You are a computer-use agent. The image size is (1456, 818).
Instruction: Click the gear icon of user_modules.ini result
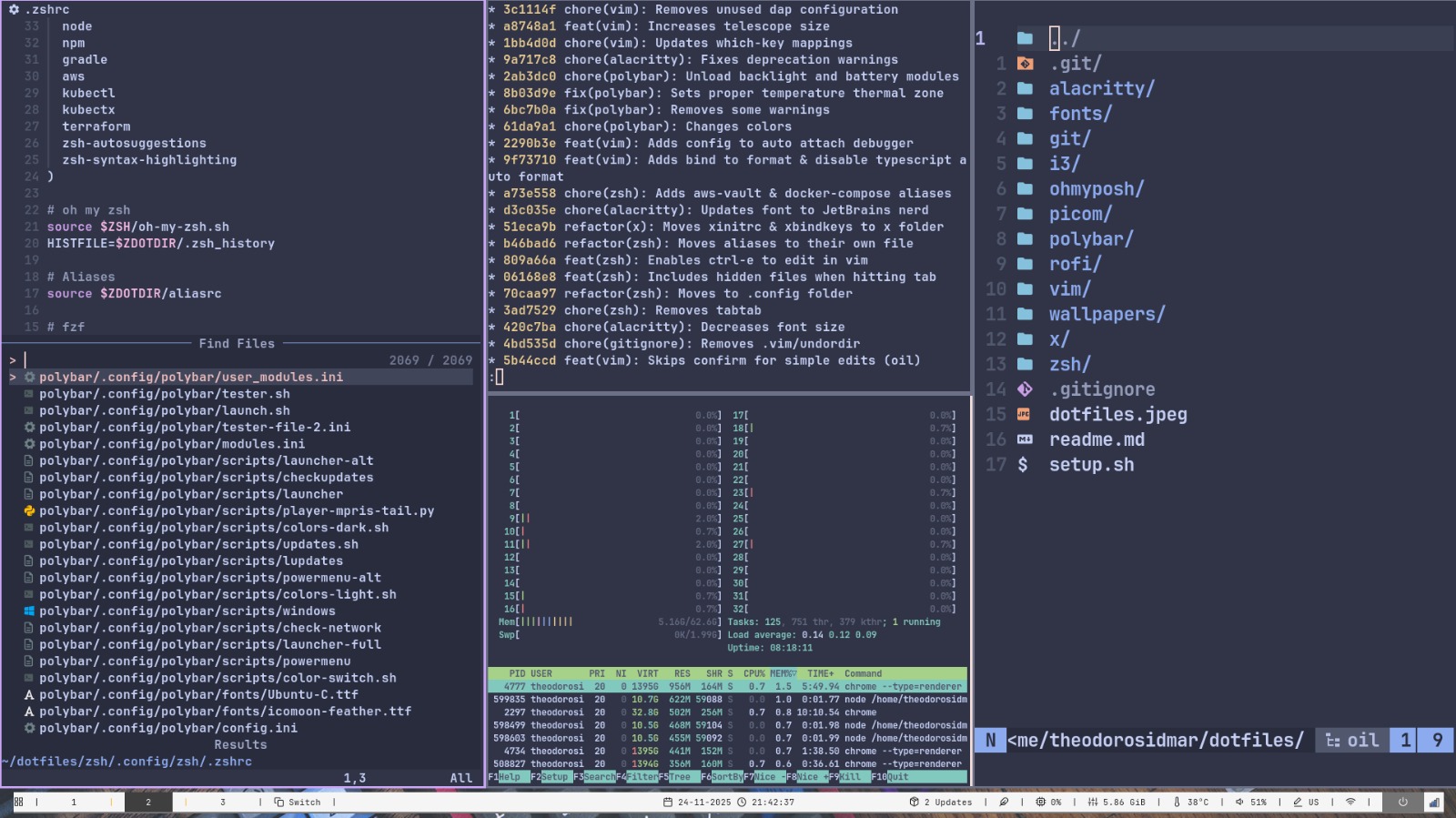click(29, 377)
